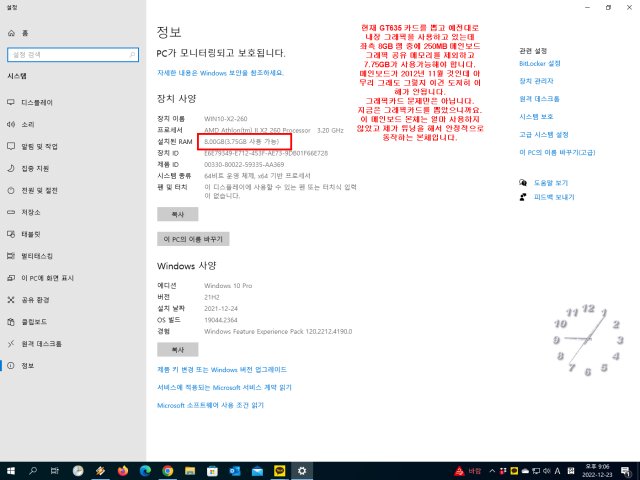Viewport: 640px width, 480px height.
Task: Open the volume speaker tray icon
Action: click(x=547, y=471)
